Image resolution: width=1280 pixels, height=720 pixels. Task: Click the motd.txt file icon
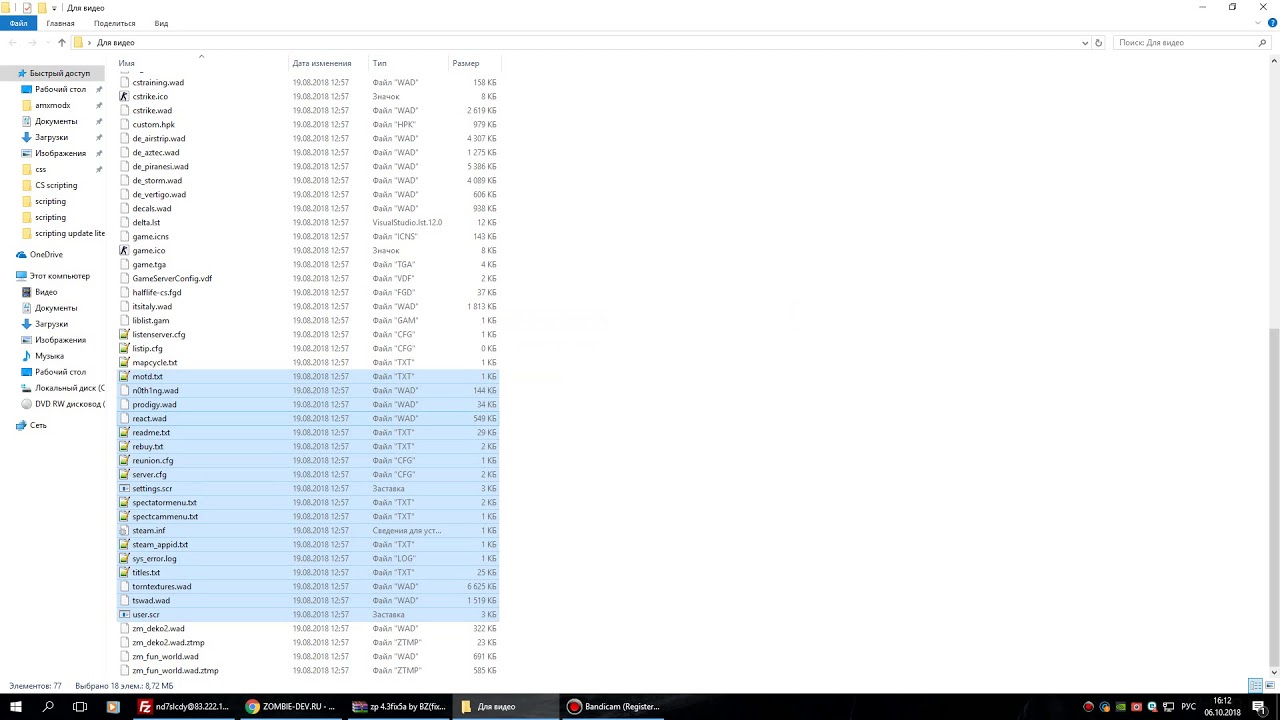tap(124, 377)
